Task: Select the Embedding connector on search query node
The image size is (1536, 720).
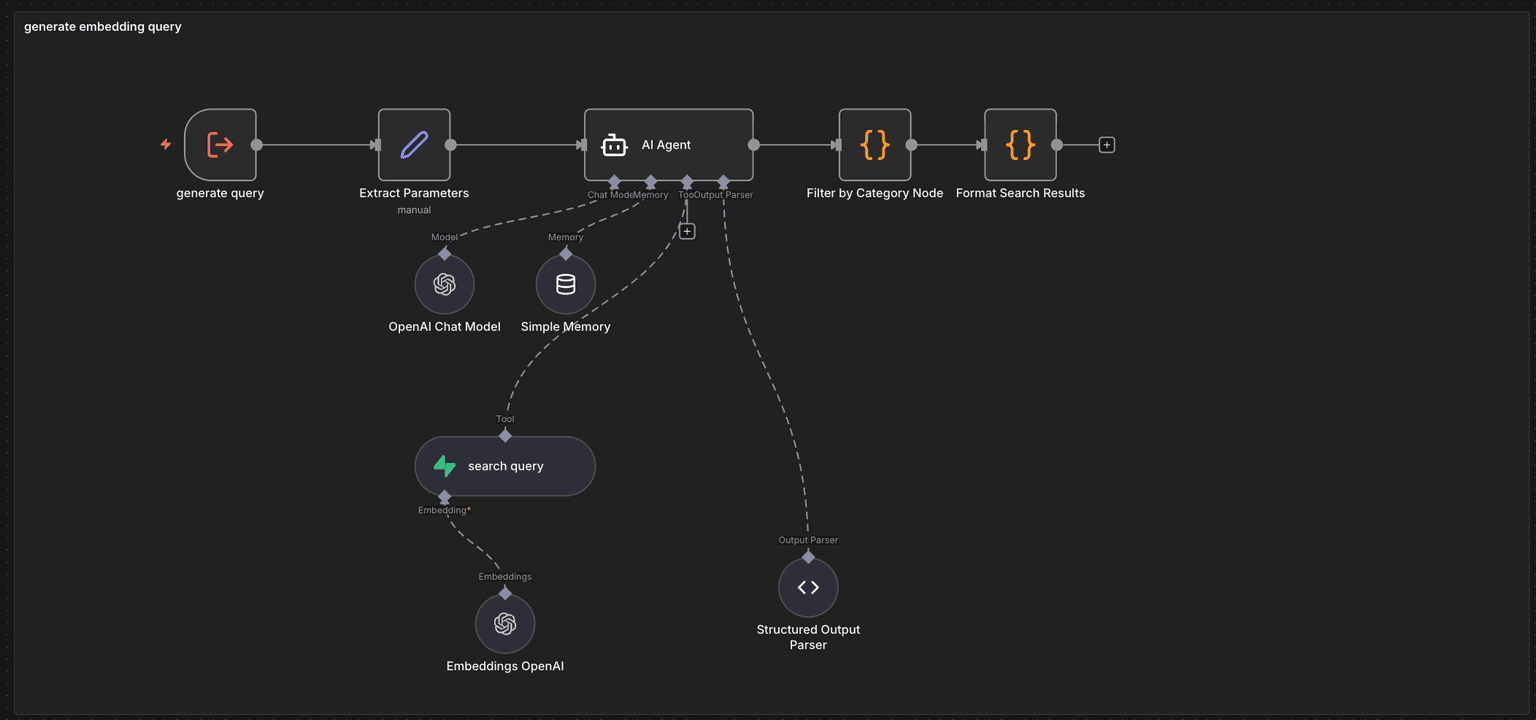Action: 445,497
